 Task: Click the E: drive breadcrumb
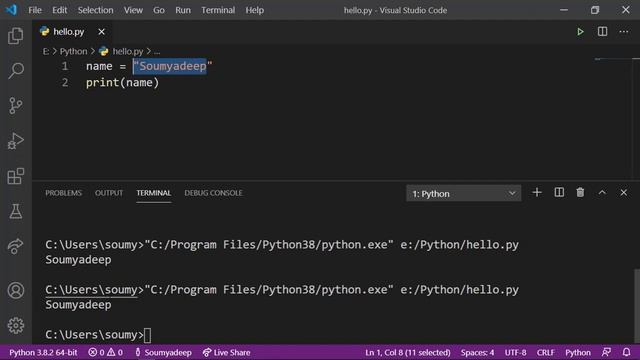tap(46, 51)
